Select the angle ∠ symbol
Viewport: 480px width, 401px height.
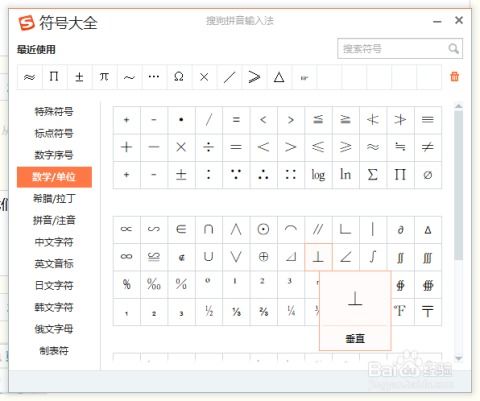[346, 257]
